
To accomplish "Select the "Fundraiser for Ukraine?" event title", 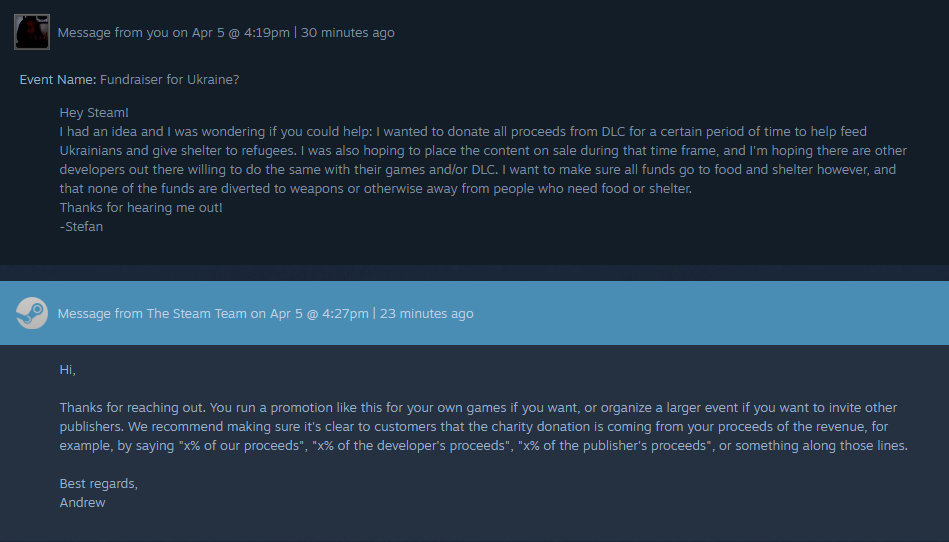I will 170,79.
